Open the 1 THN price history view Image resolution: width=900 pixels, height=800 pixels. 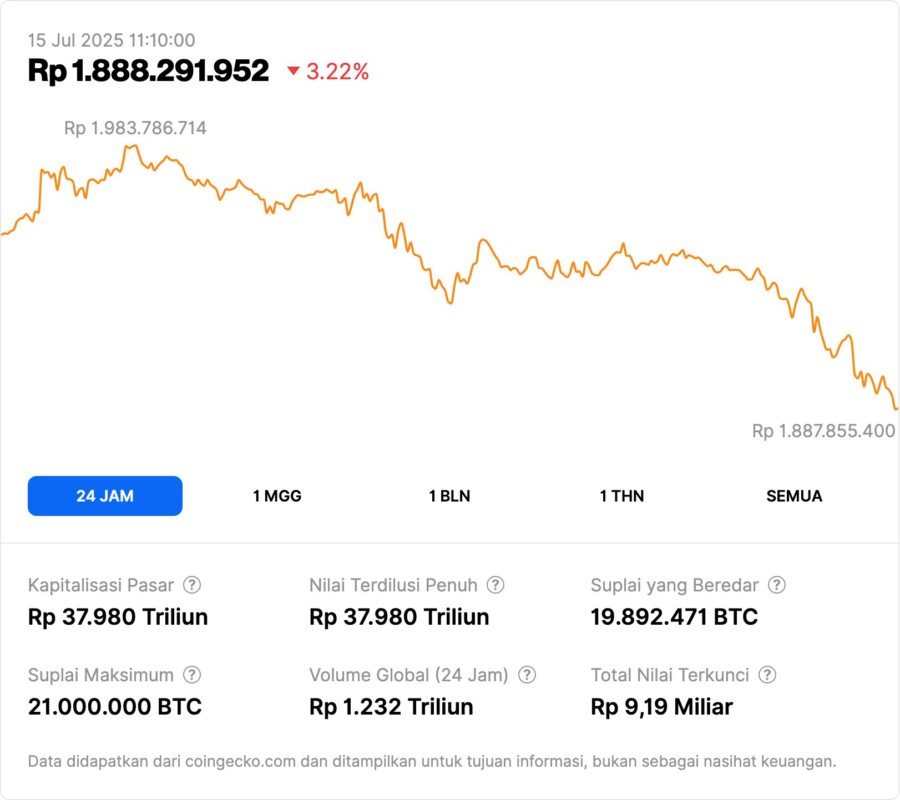[621, 495]
